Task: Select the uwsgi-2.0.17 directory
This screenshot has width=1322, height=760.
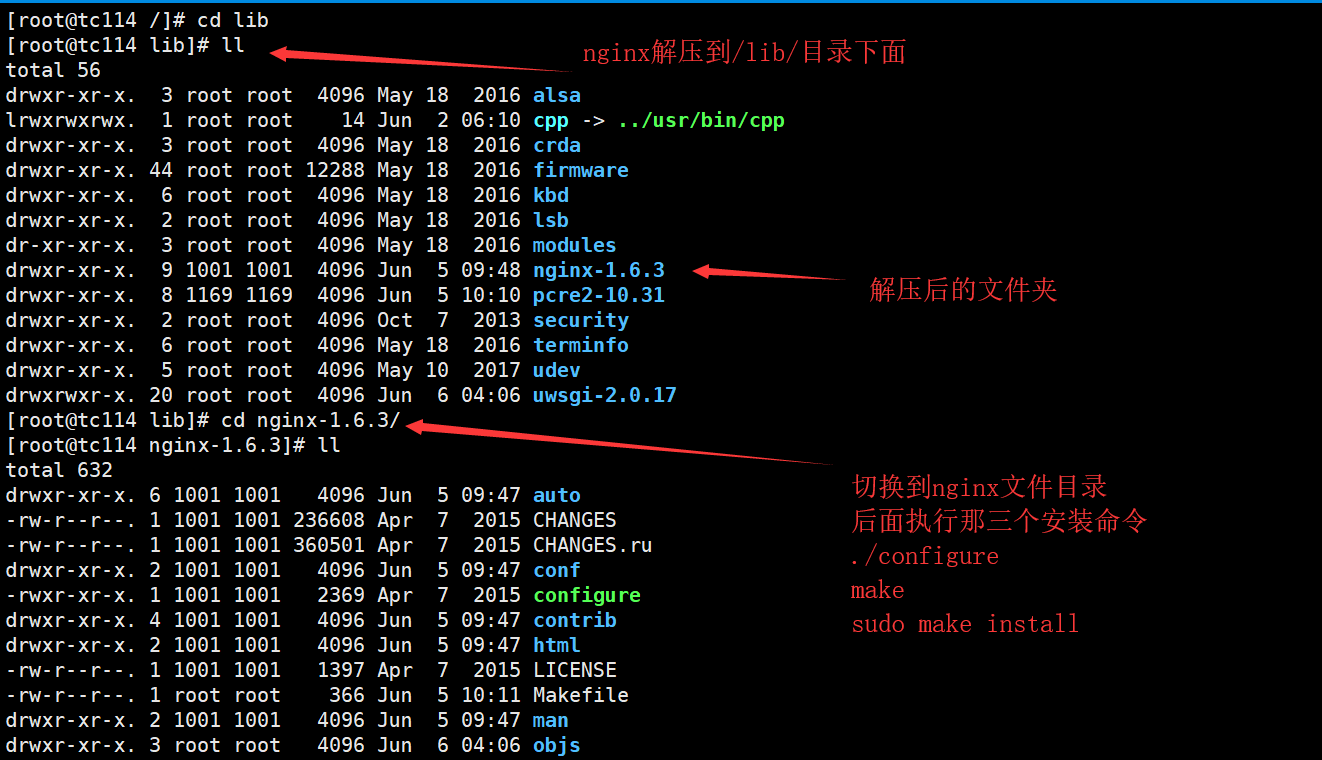Action: (x=604, y=394)
